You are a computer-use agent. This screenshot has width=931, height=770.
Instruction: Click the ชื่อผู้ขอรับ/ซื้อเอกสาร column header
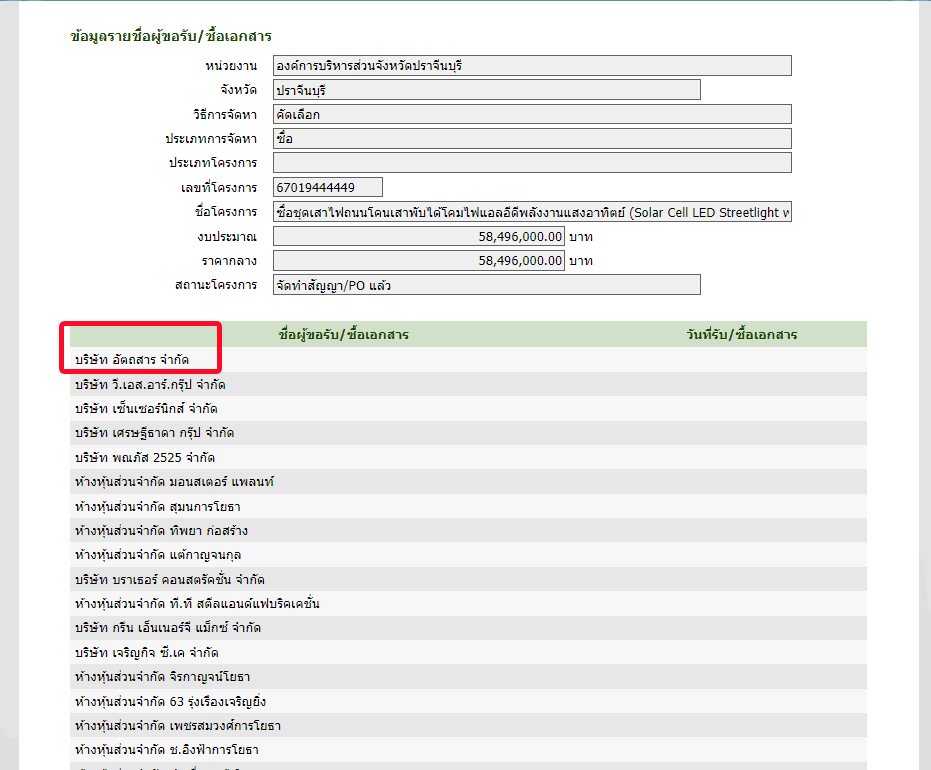click(x=343, y=334)
